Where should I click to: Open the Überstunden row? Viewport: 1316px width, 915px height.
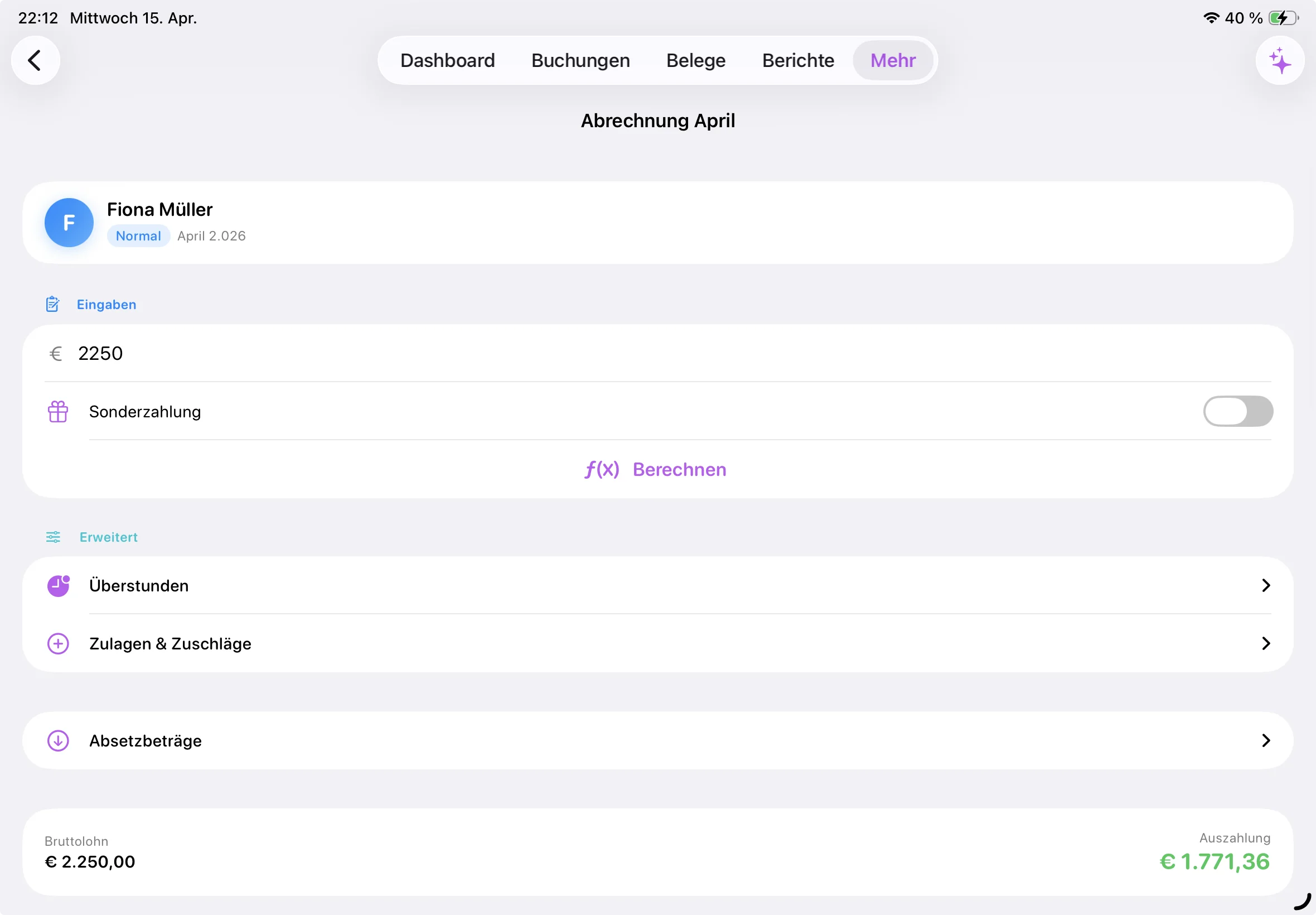click(x=657, y=585)
